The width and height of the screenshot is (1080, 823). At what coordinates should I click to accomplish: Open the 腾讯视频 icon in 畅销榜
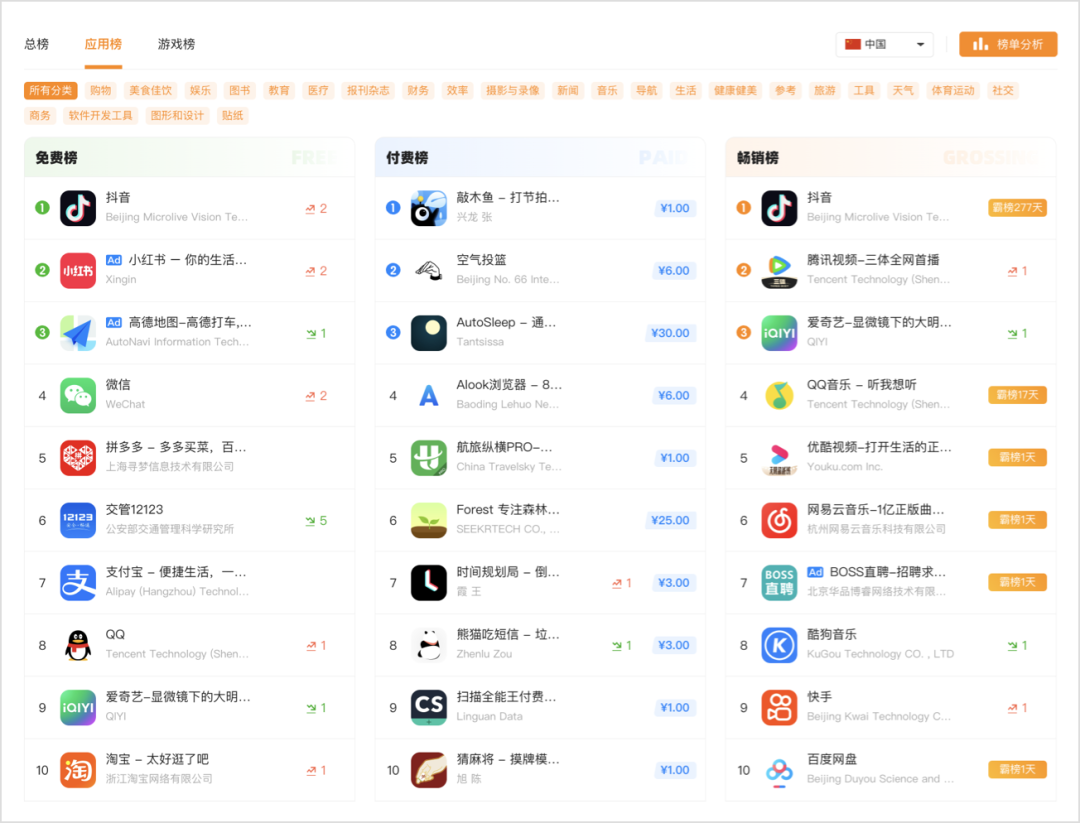(x=779, y=271)
